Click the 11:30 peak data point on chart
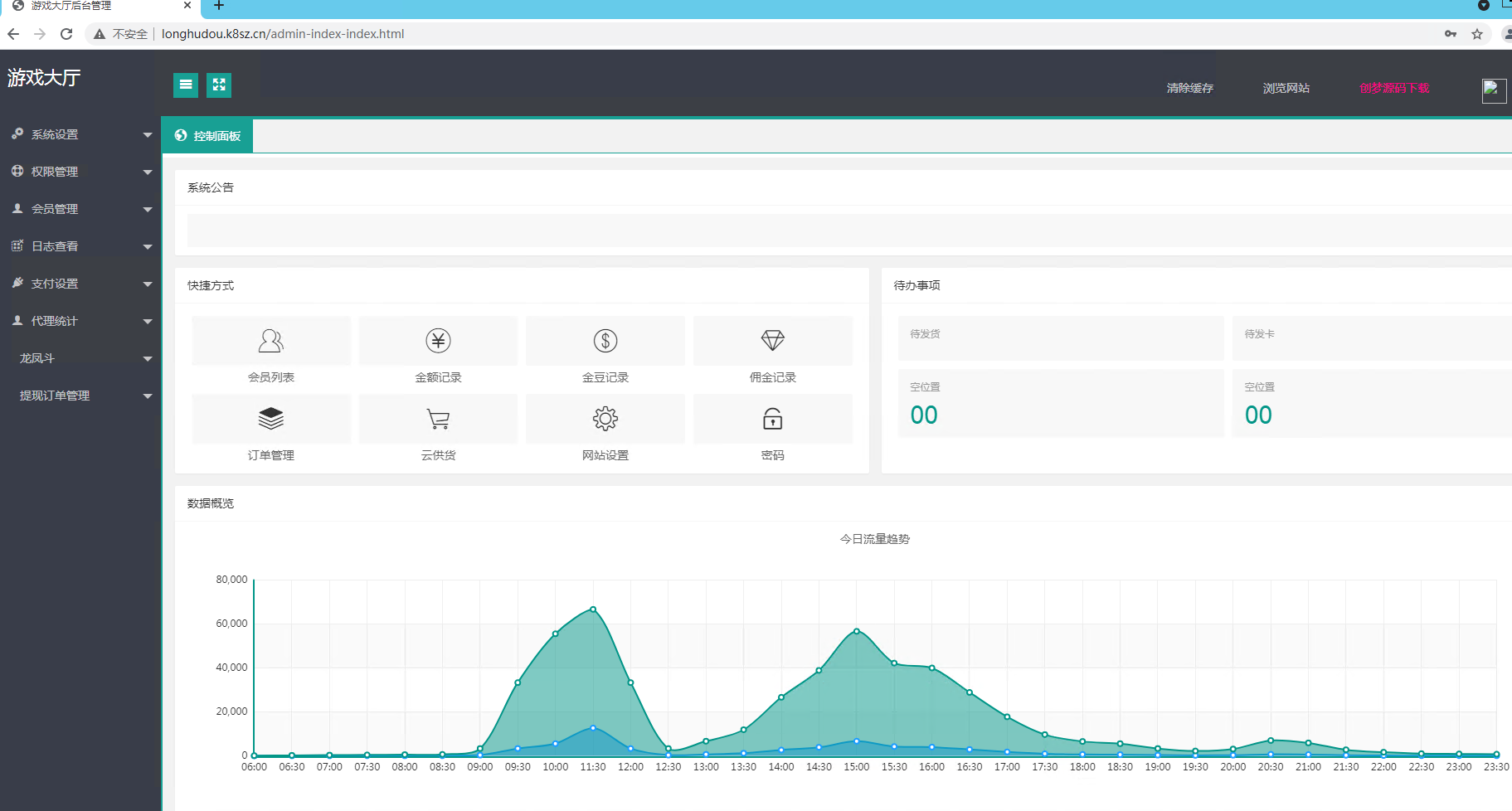1512x811 pixels. [593, 609]
